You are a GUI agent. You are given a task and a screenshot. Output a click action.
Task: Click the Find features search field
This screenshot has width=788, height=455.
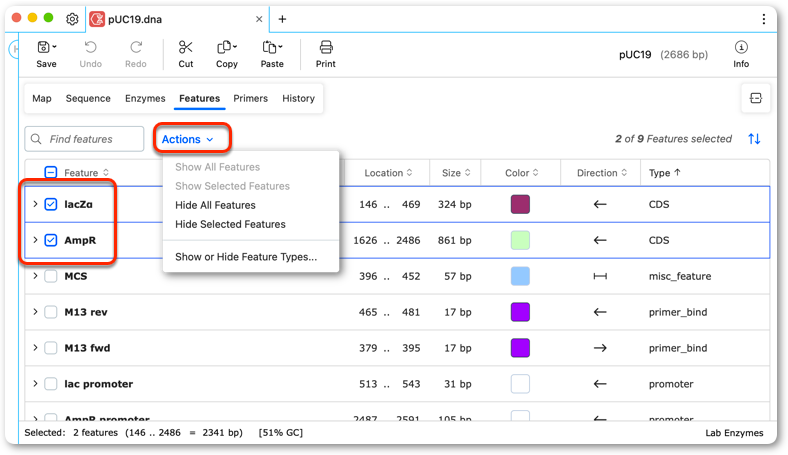(x=84, y=139)
